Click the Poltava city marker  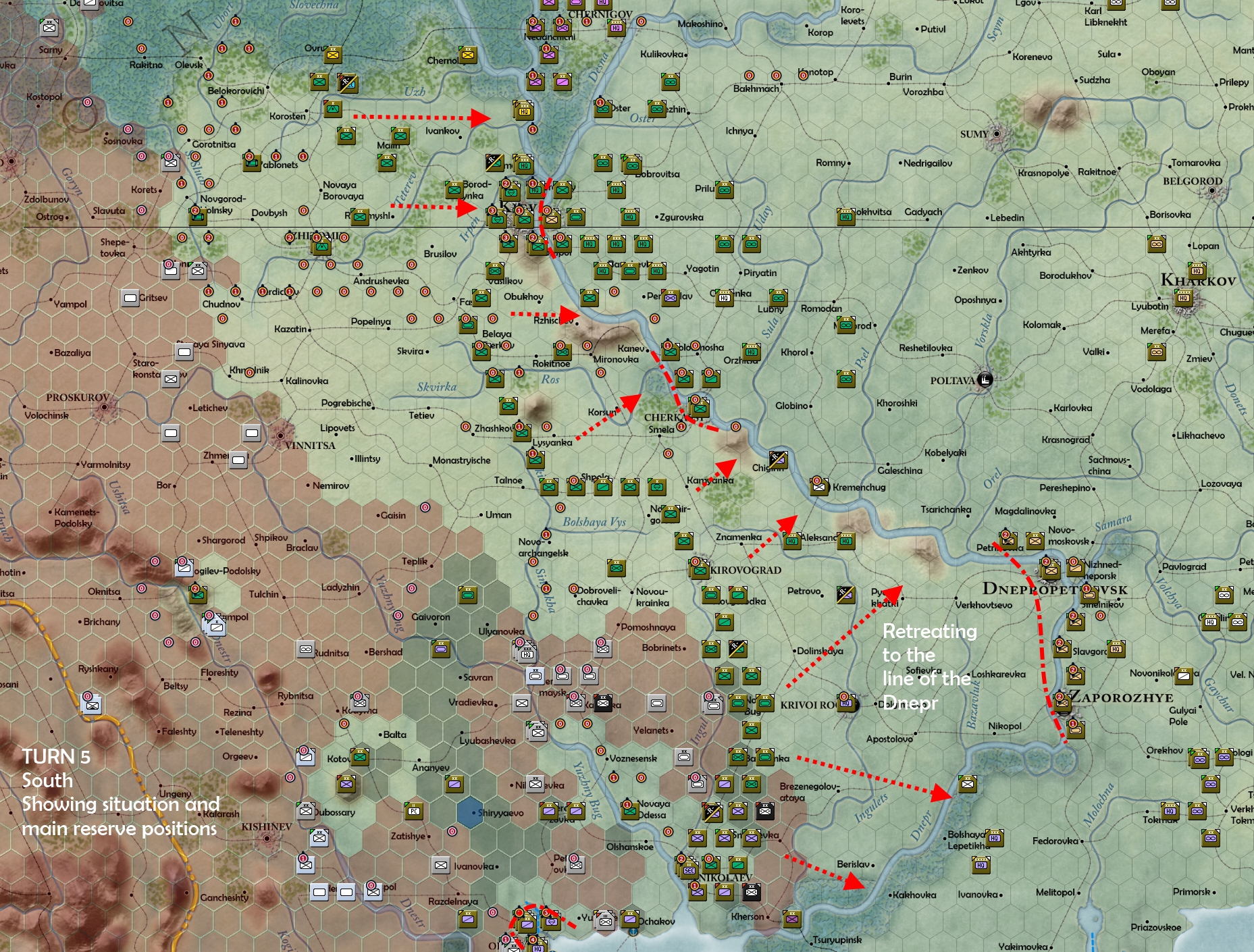coord(985,379)
